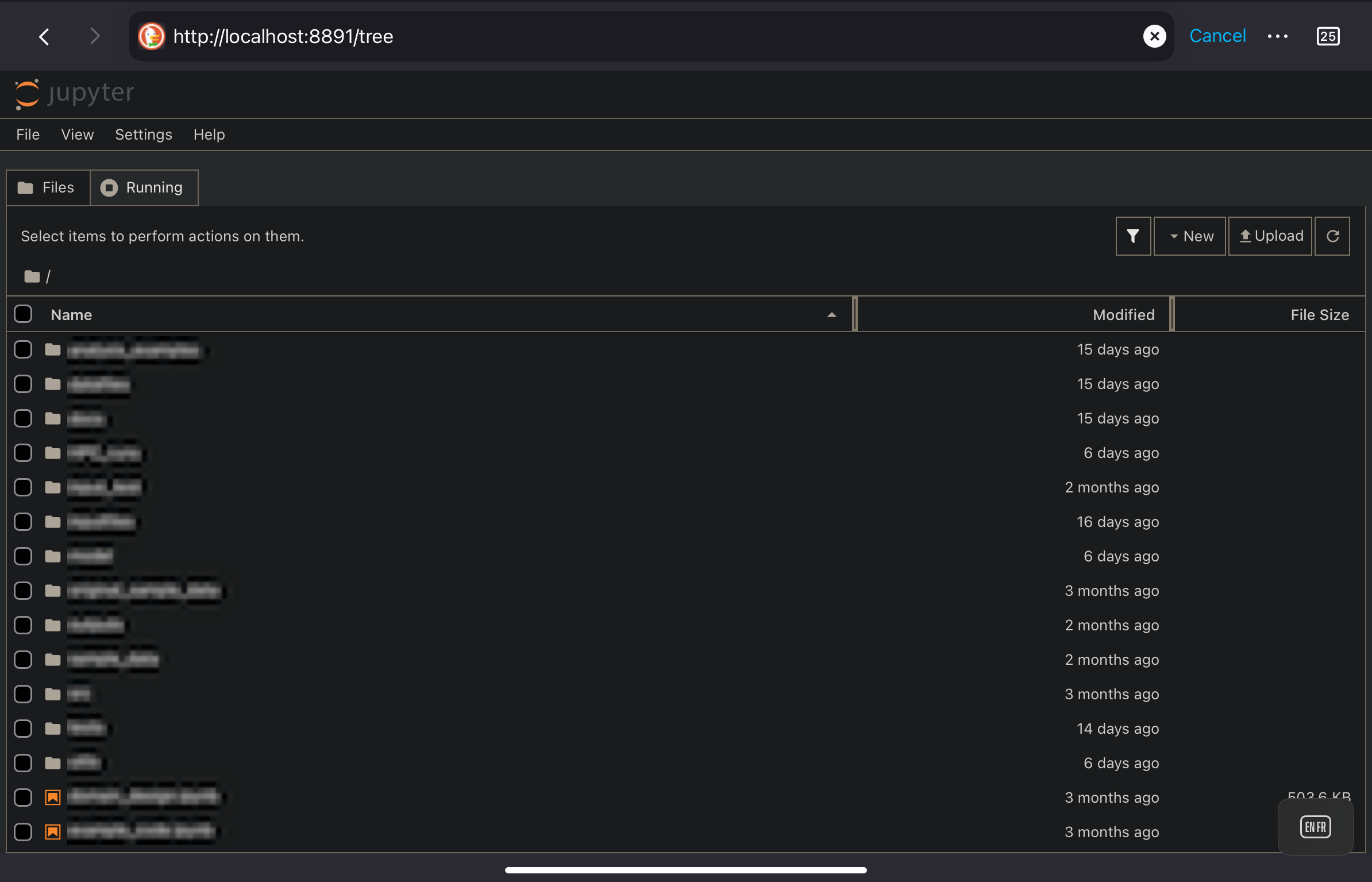Open the File menu
Image resolution: width=1372 pixels, height=882 pixels.
tap(28, 134)
